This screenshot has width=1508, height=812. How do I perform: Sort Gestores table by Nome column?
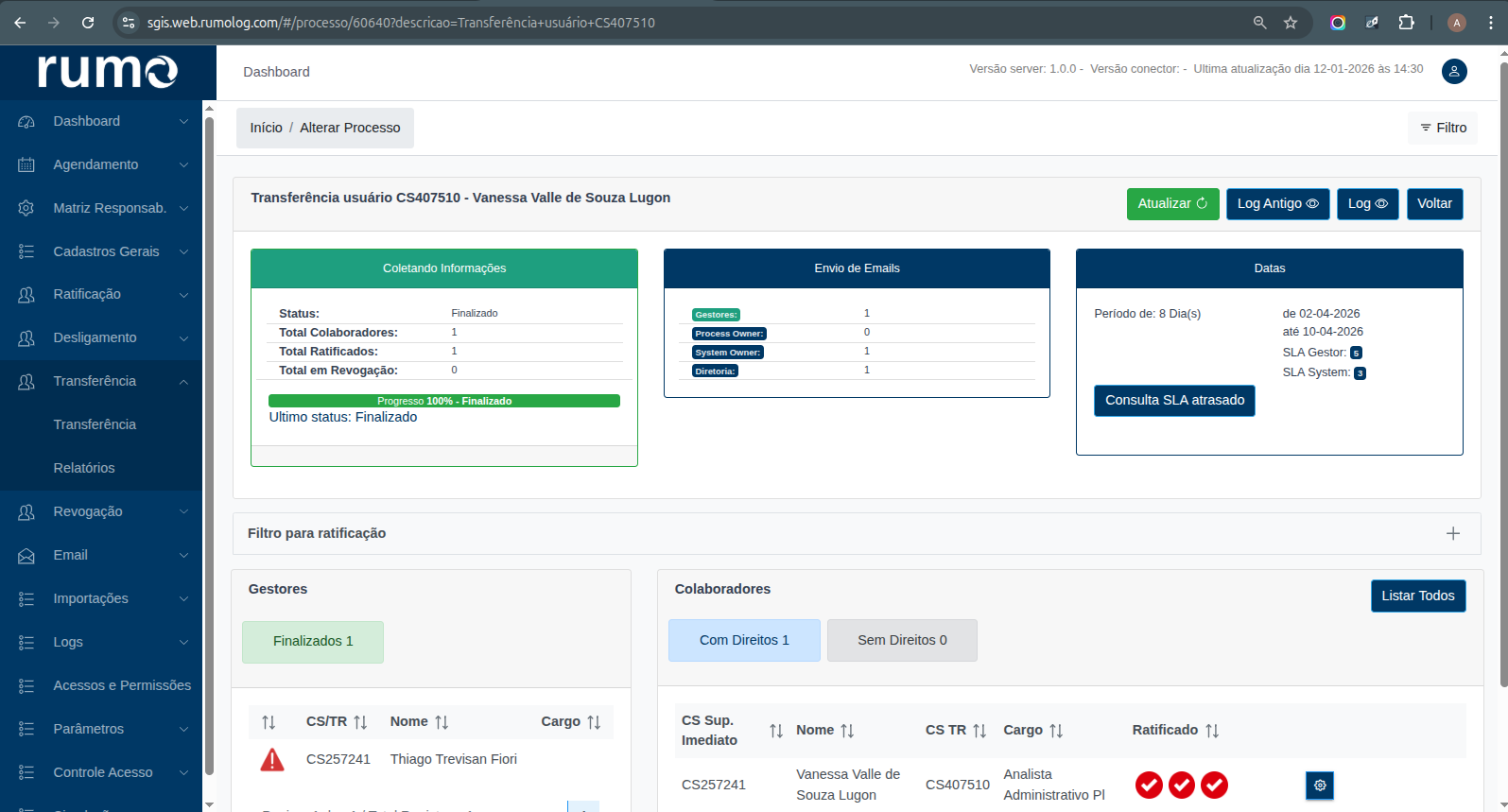(442, 723)
